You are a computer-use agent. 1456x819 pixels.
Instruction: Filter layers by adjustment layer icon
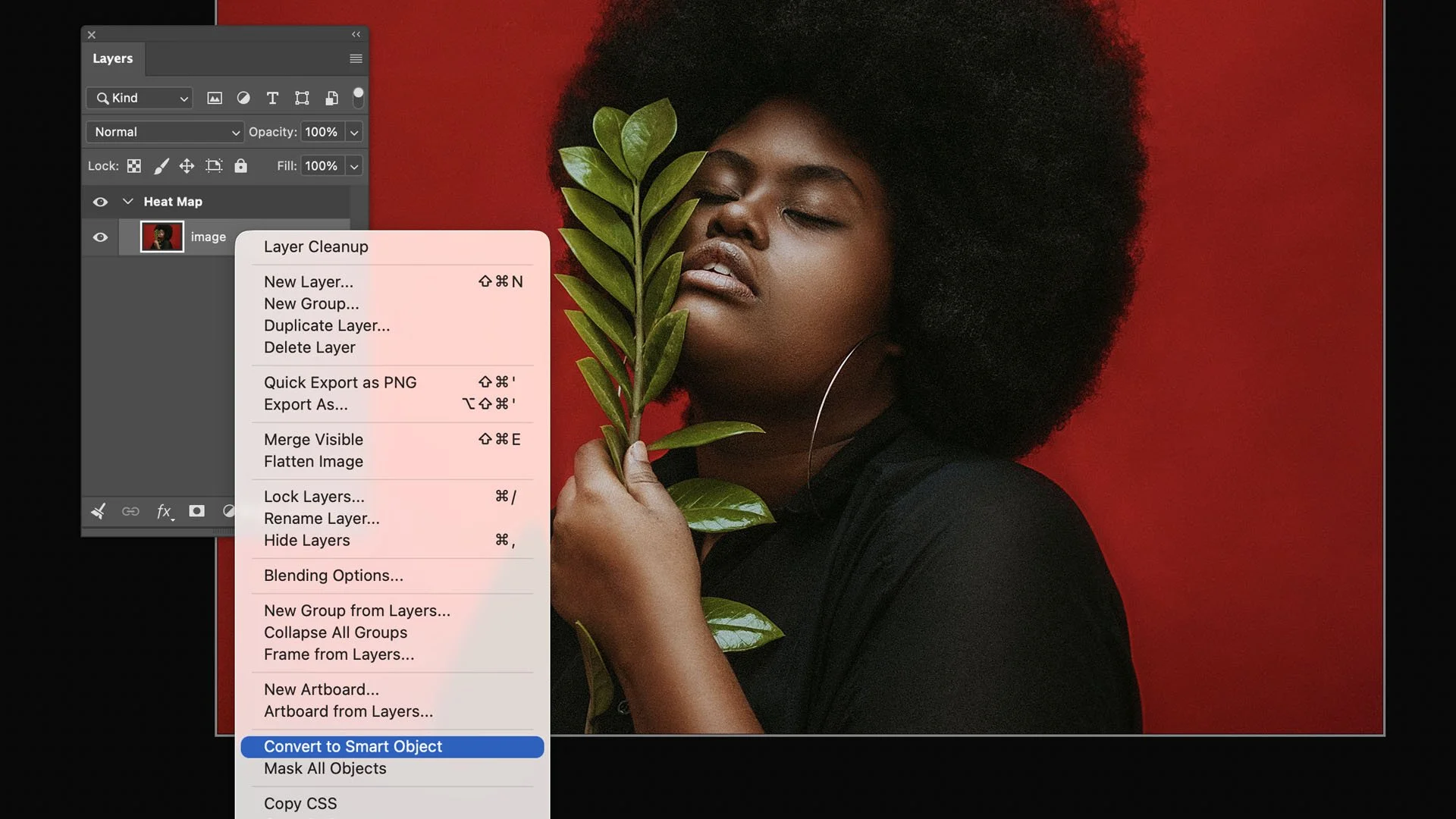pos(243,98)
